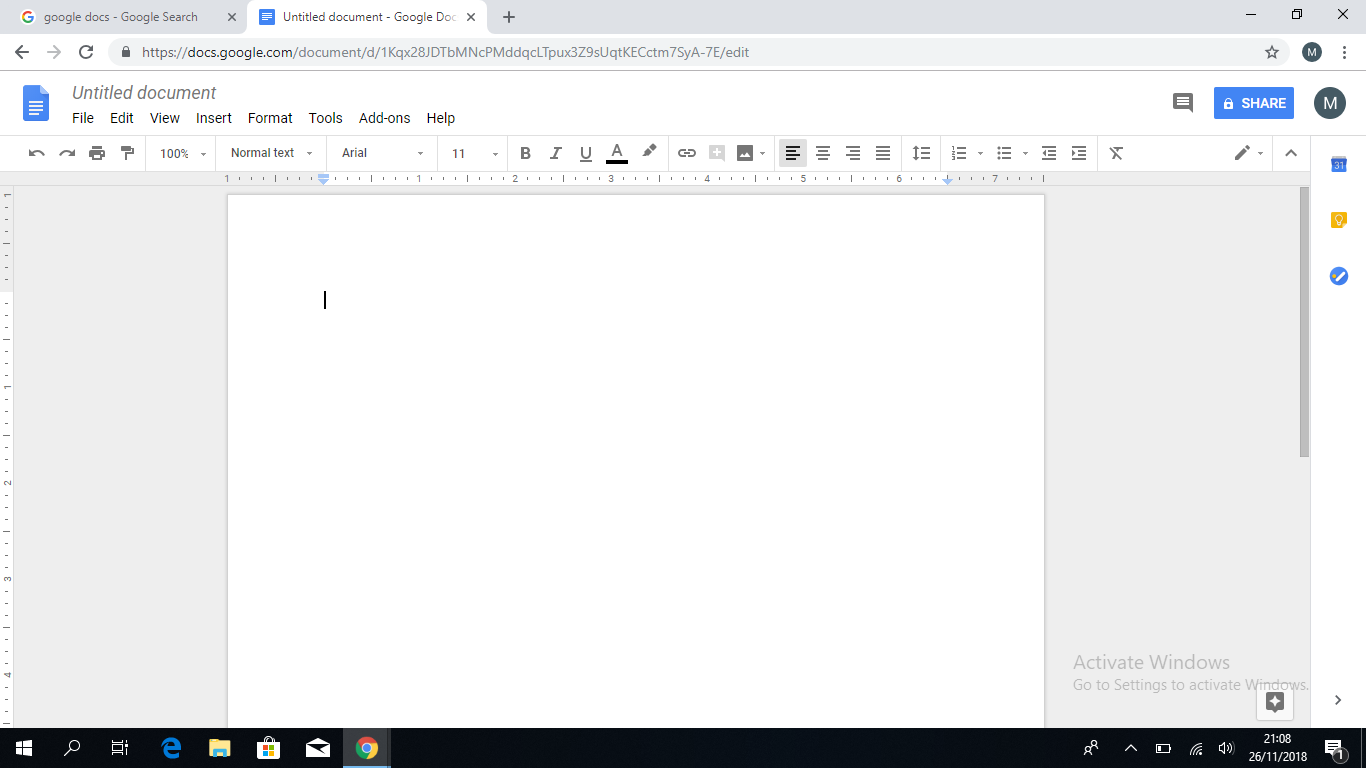
Task: Open the text color picker
Action: [617, 153]
